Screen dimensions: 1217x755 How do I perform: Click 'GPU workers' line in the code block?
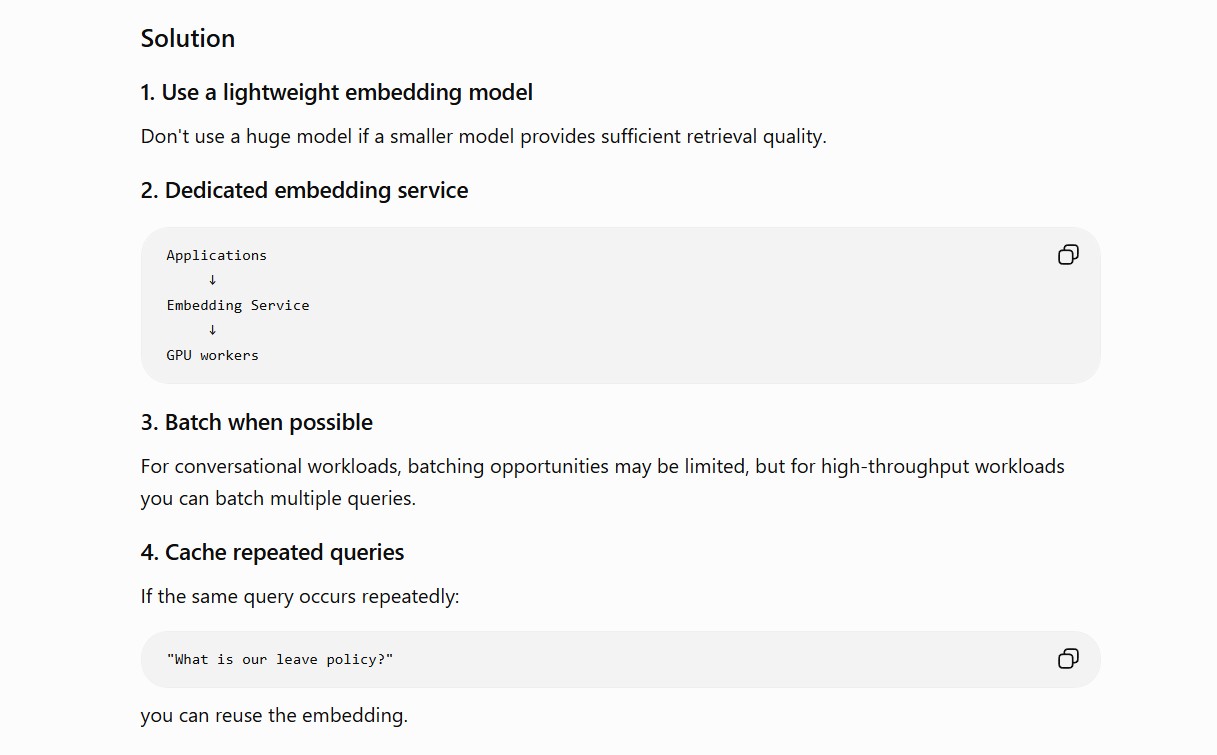[x=212, y=355]
